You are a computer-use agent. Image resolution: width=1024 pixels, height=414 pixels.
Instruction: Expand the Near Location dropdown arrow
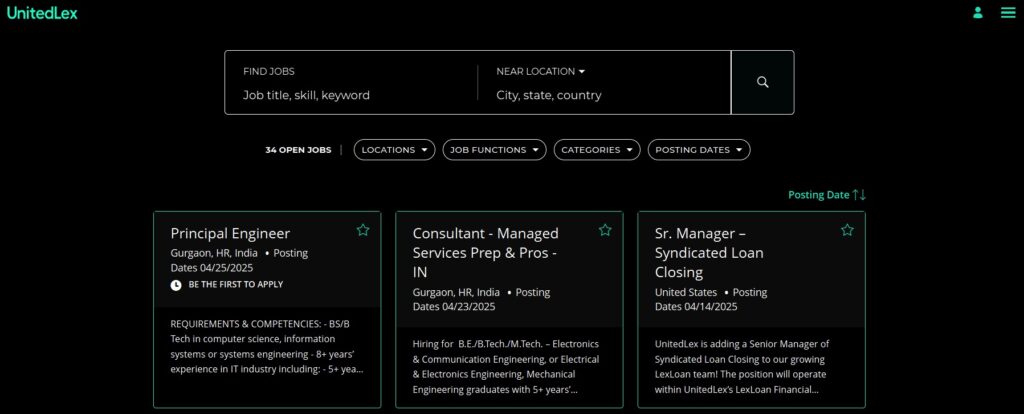pyautogui.click(x=582, y=71)
